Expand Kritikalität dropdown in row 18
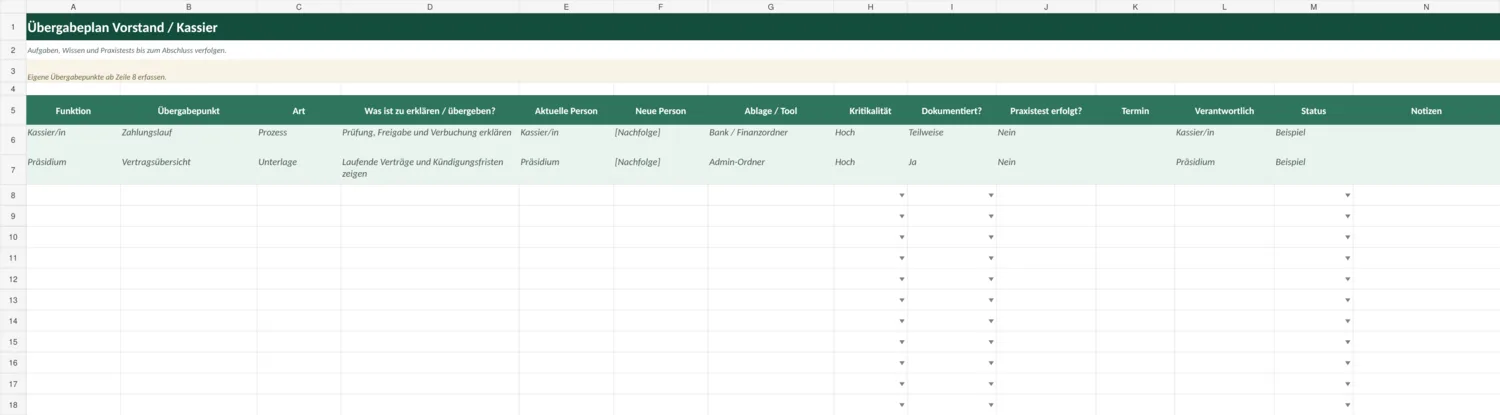This screenshot has width=1500, height=415. tap(901, 405)
